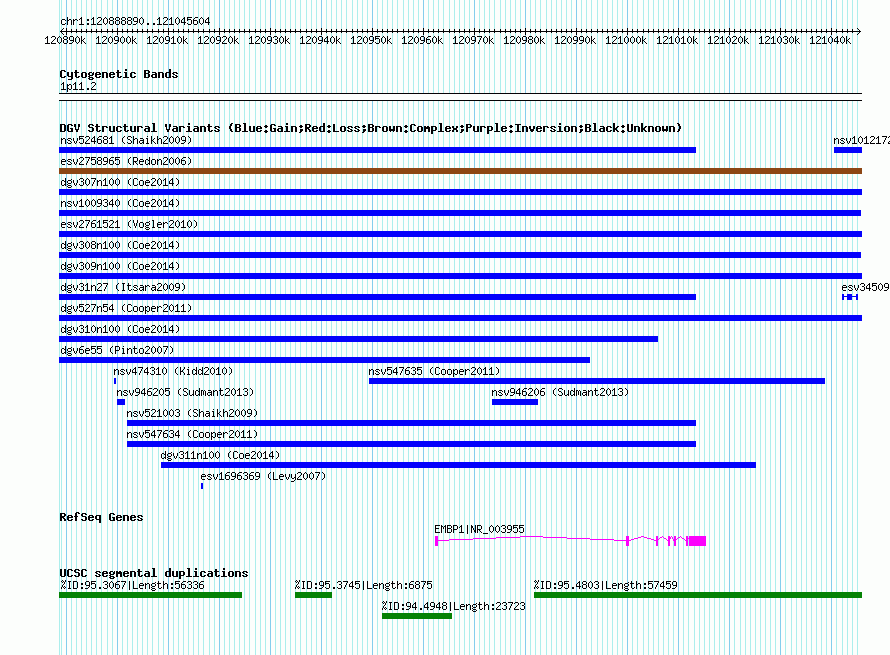Click the nsv1012172 label at right edge
Image resolution: width=890 pixels, height=655 pixels.
point(861,140)
